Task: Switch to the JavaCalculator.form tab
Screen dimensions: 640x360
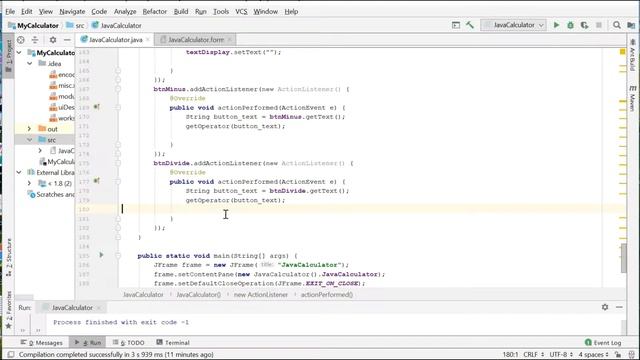Action: tap(196, 40)
